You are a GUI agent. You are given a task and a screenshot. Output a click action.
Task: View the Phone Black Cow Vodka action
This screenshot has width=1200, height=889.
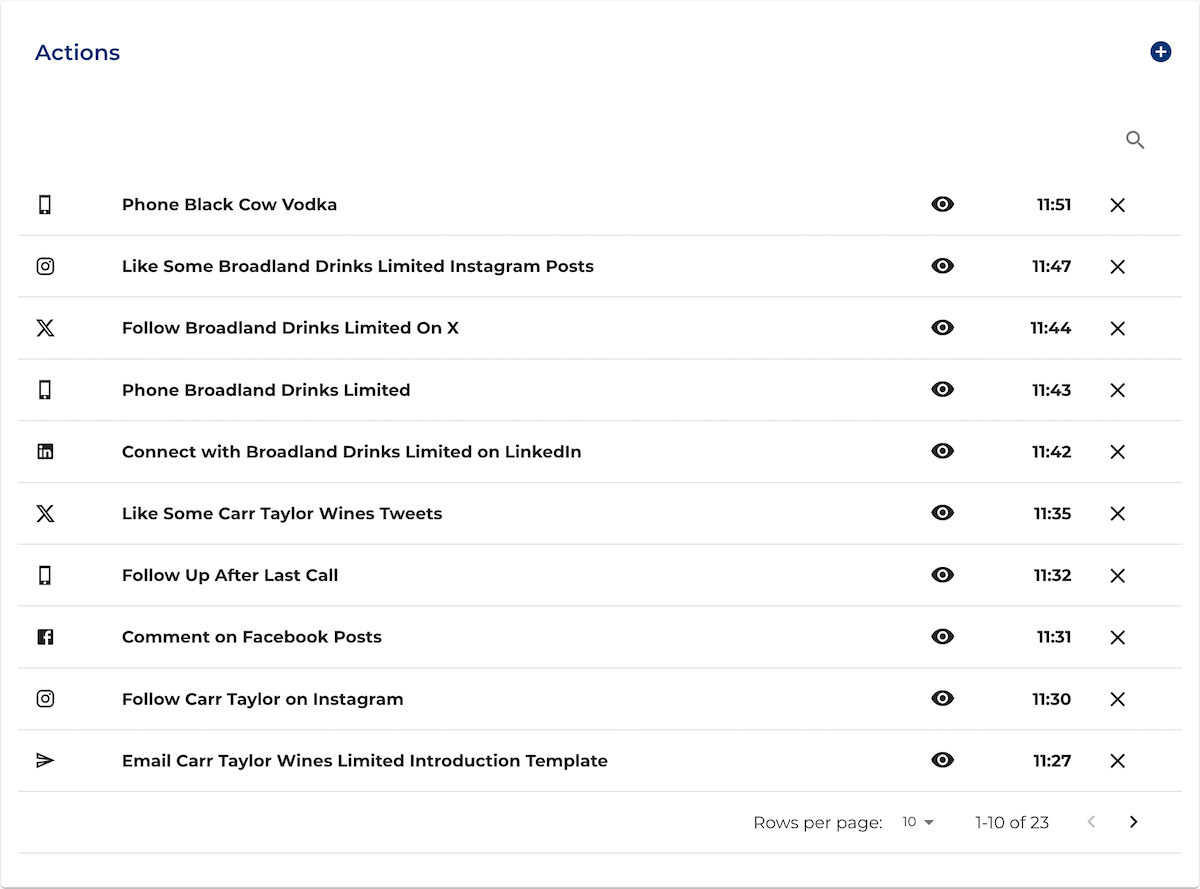942,204
